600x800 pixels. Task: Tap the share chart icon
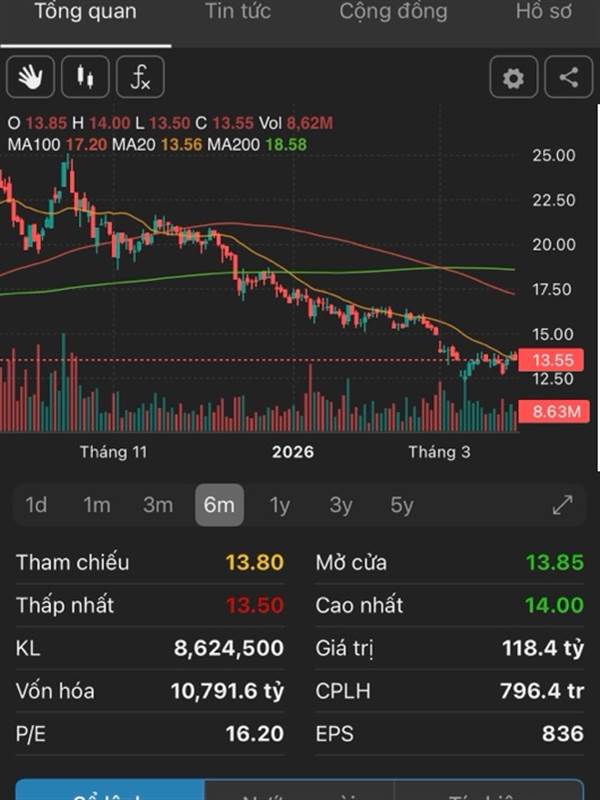tap(569, 77)
